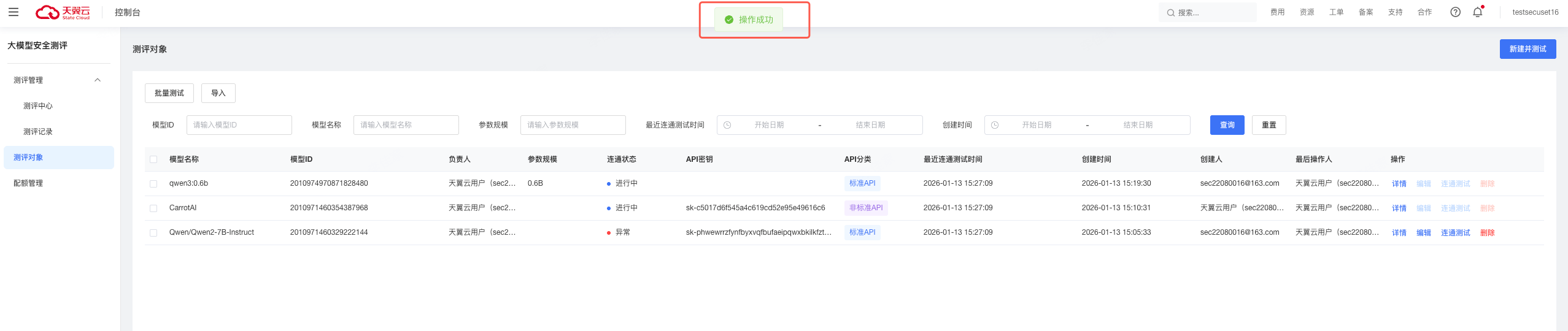Open the testsecuset16 account menu

(x=1535, y=12)
